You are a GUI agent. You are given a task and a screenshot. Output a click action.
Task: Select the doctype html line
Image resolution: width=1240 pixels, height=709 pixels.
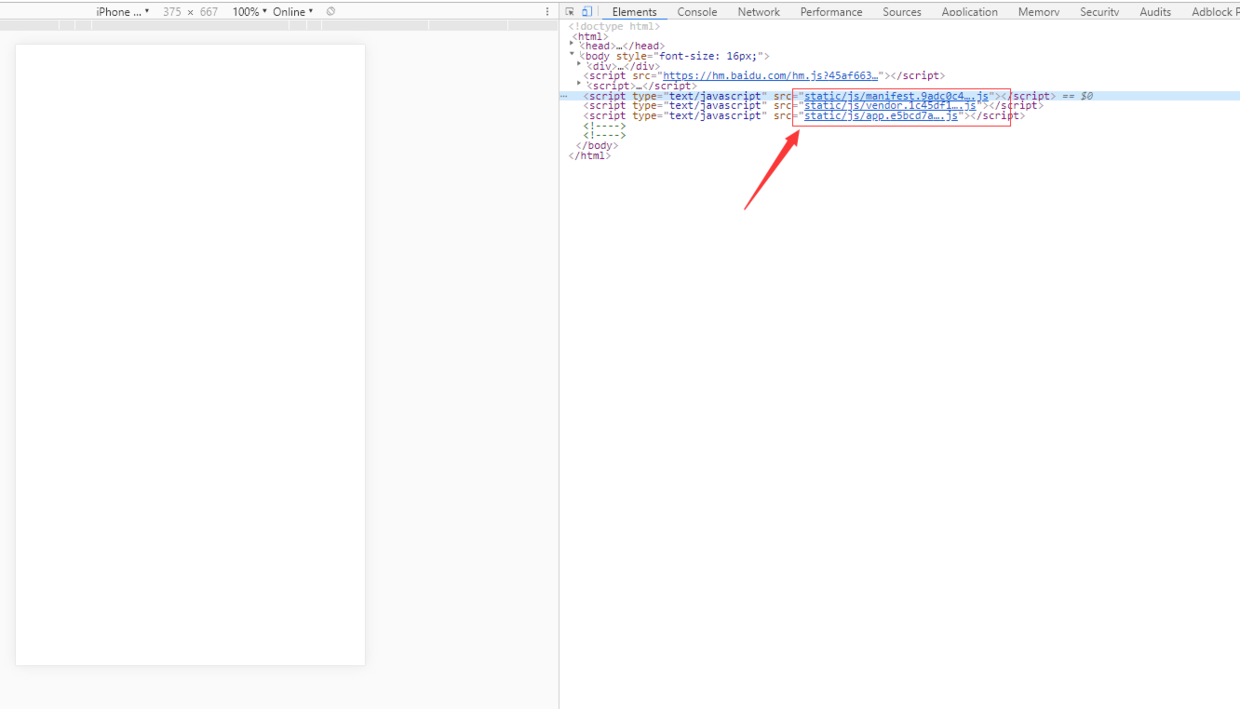coord(614,26)
